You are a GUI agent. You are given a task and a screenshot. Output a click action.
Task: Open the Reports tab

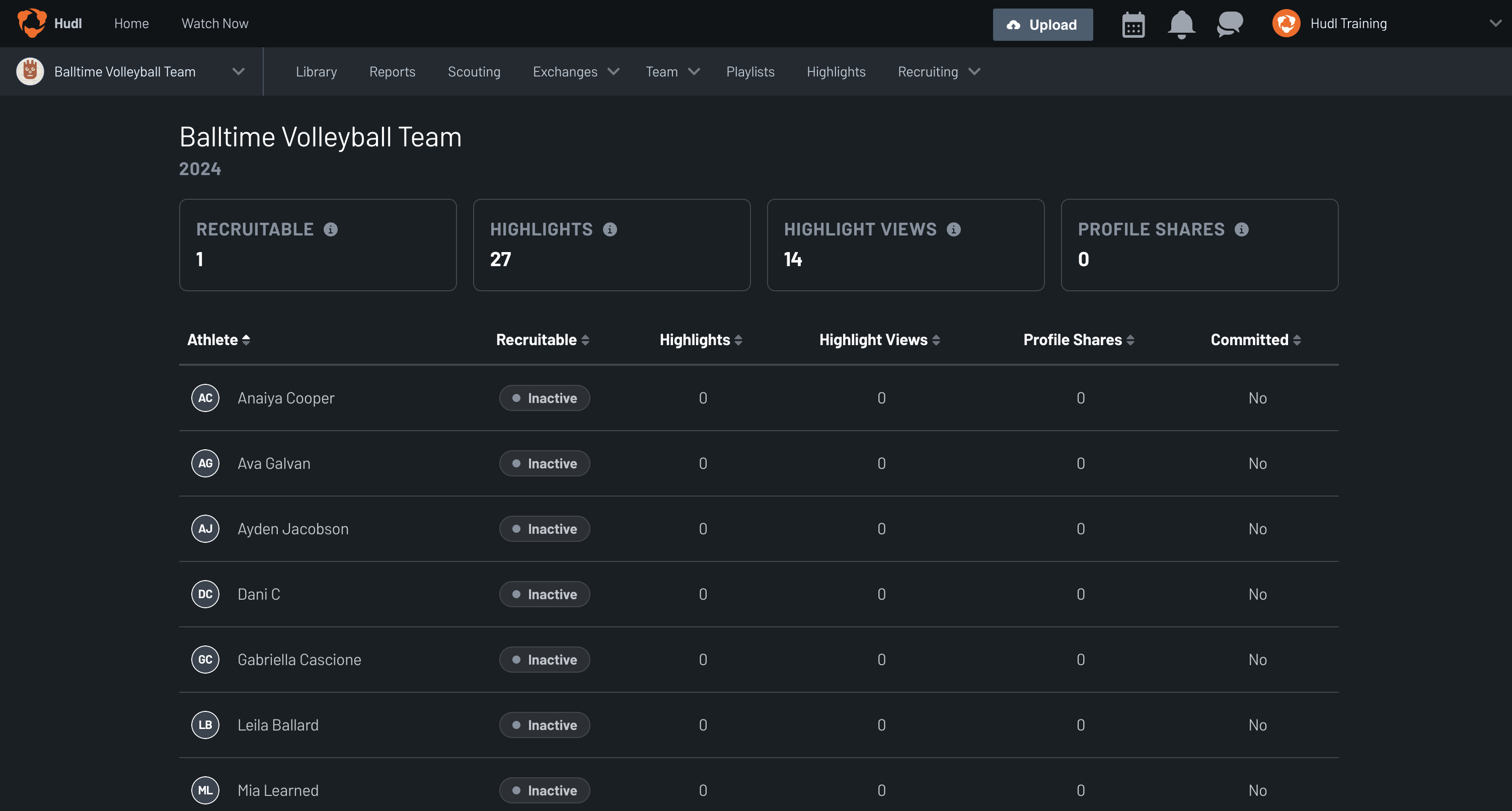[x=392, y=71]
